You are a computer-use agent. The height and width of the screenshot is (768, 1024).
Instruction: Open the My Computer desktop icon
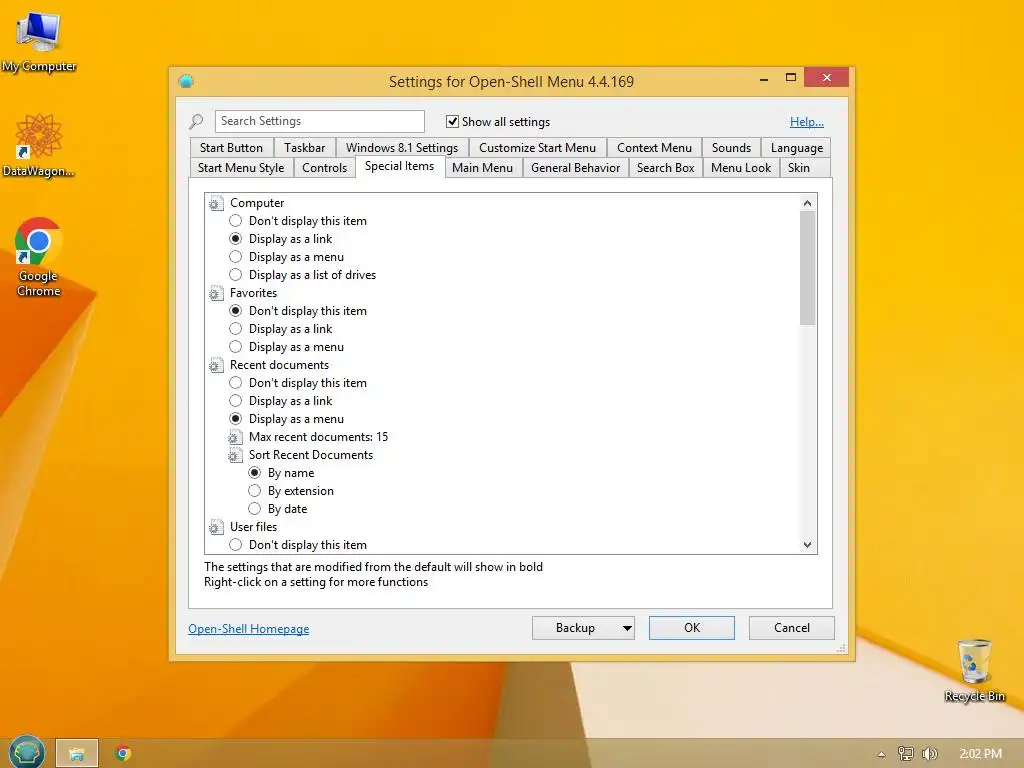point(39,40)
